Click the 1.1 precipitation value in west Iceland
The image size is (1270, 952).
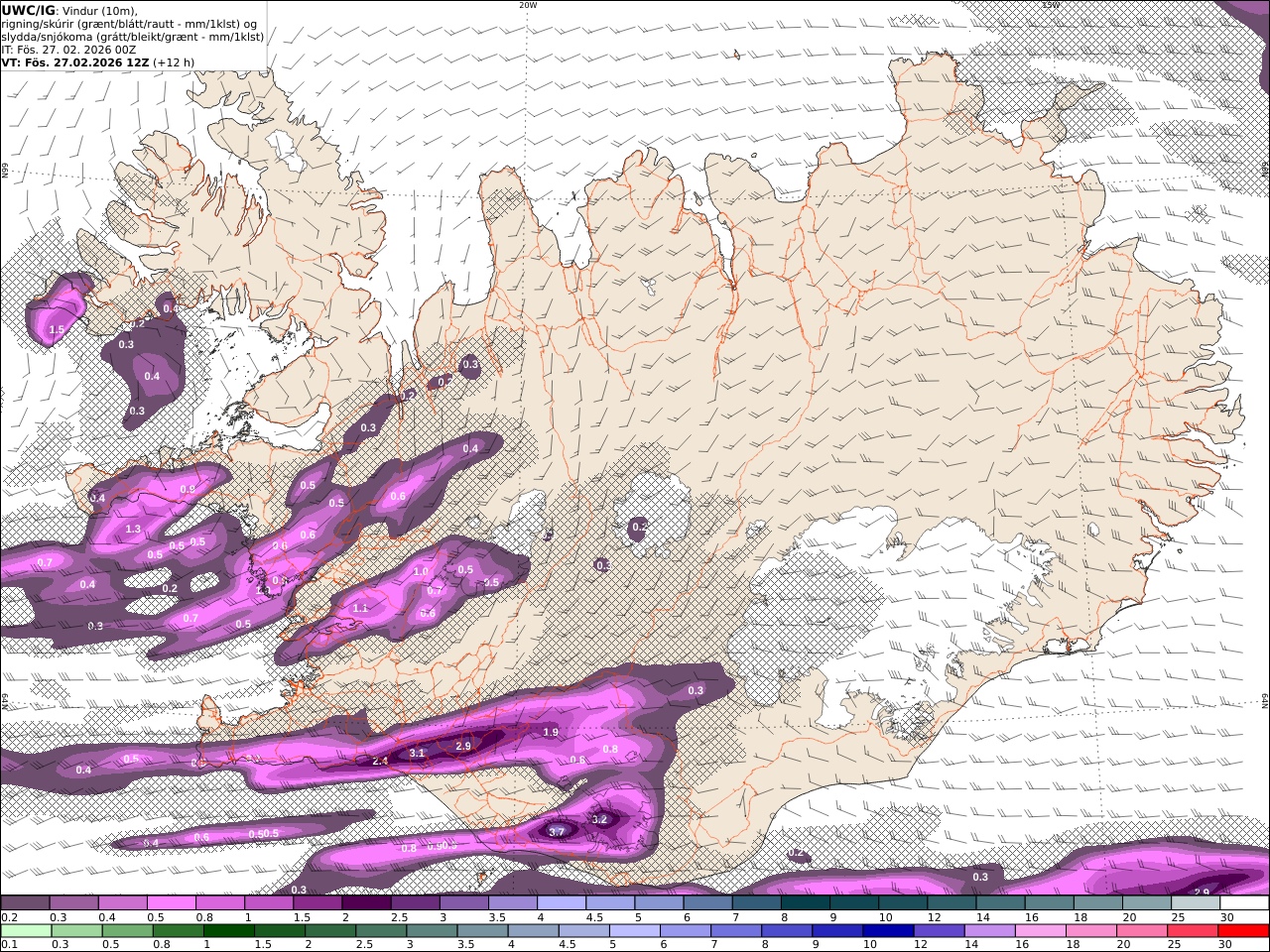(360, 608)
